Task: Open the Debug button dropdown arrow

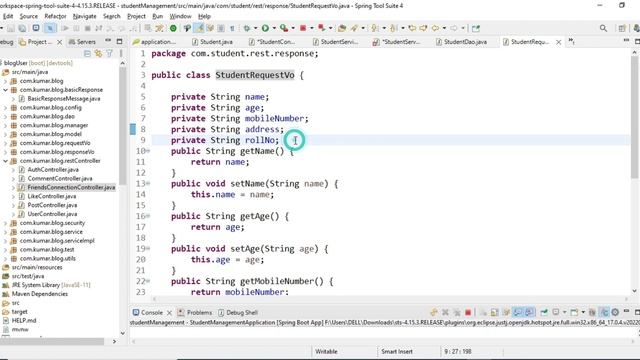Action: click(256, 28)
